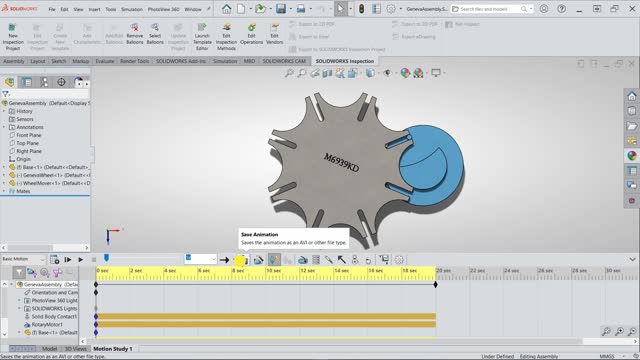Click the Appearances color ball in task pane
The image size is (640, 360).
[x=632, y=156]
